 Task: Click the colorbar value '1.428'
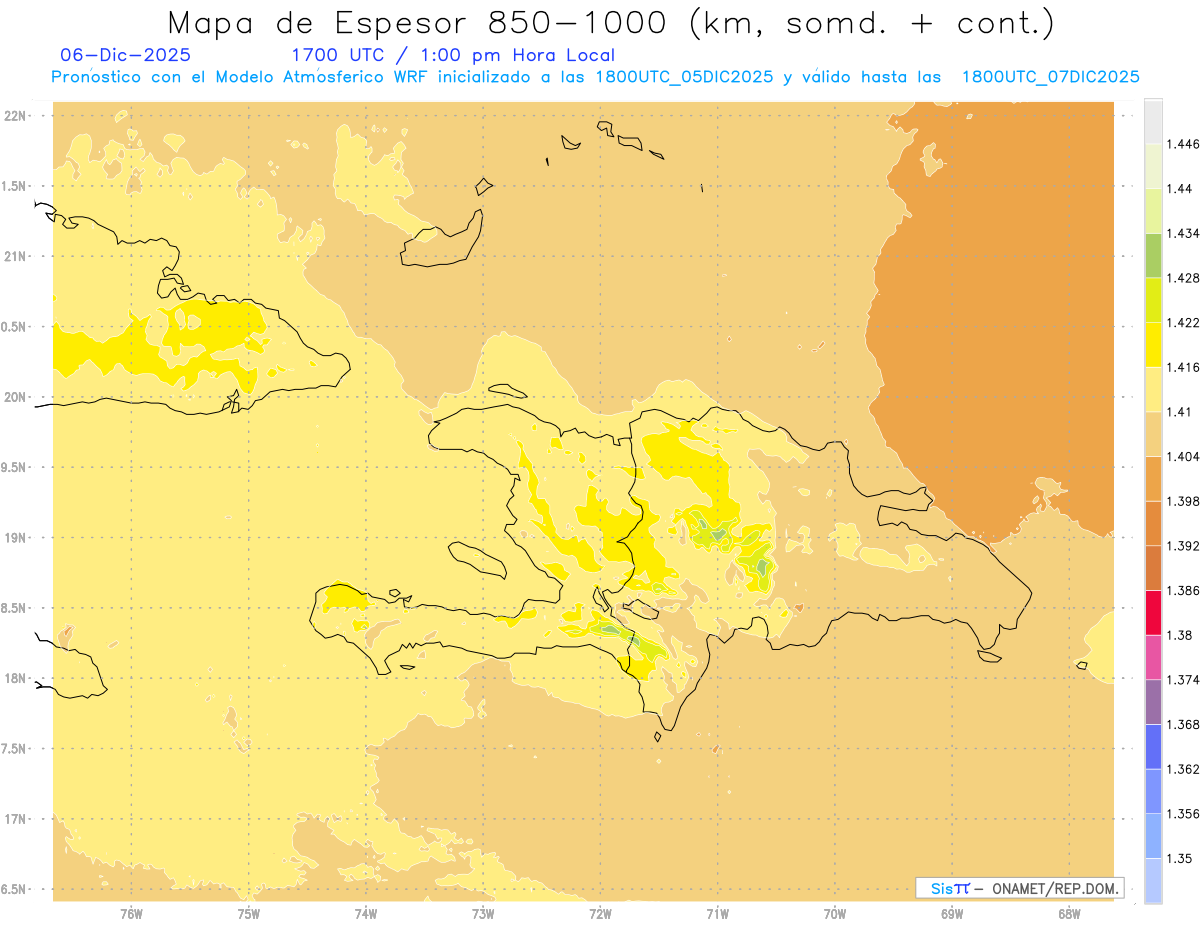click(x=1185, y=278)
